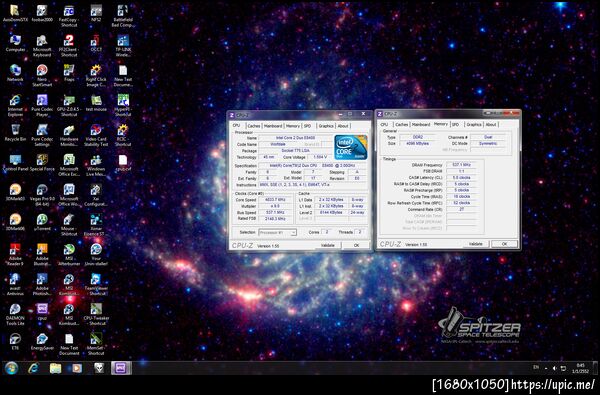Open Caches tab in Memory-tab CPU-Z window
Screen dimensions: 600x395
coord(401,124)
